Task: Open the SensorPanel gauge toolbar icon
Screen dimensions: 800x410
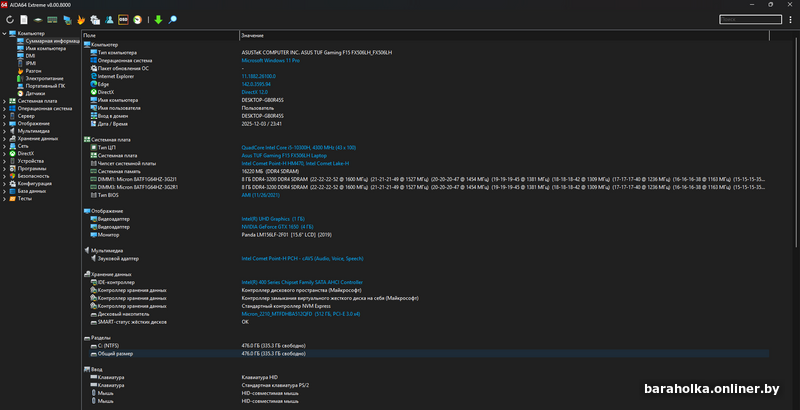Action: [x=137, y=20]
